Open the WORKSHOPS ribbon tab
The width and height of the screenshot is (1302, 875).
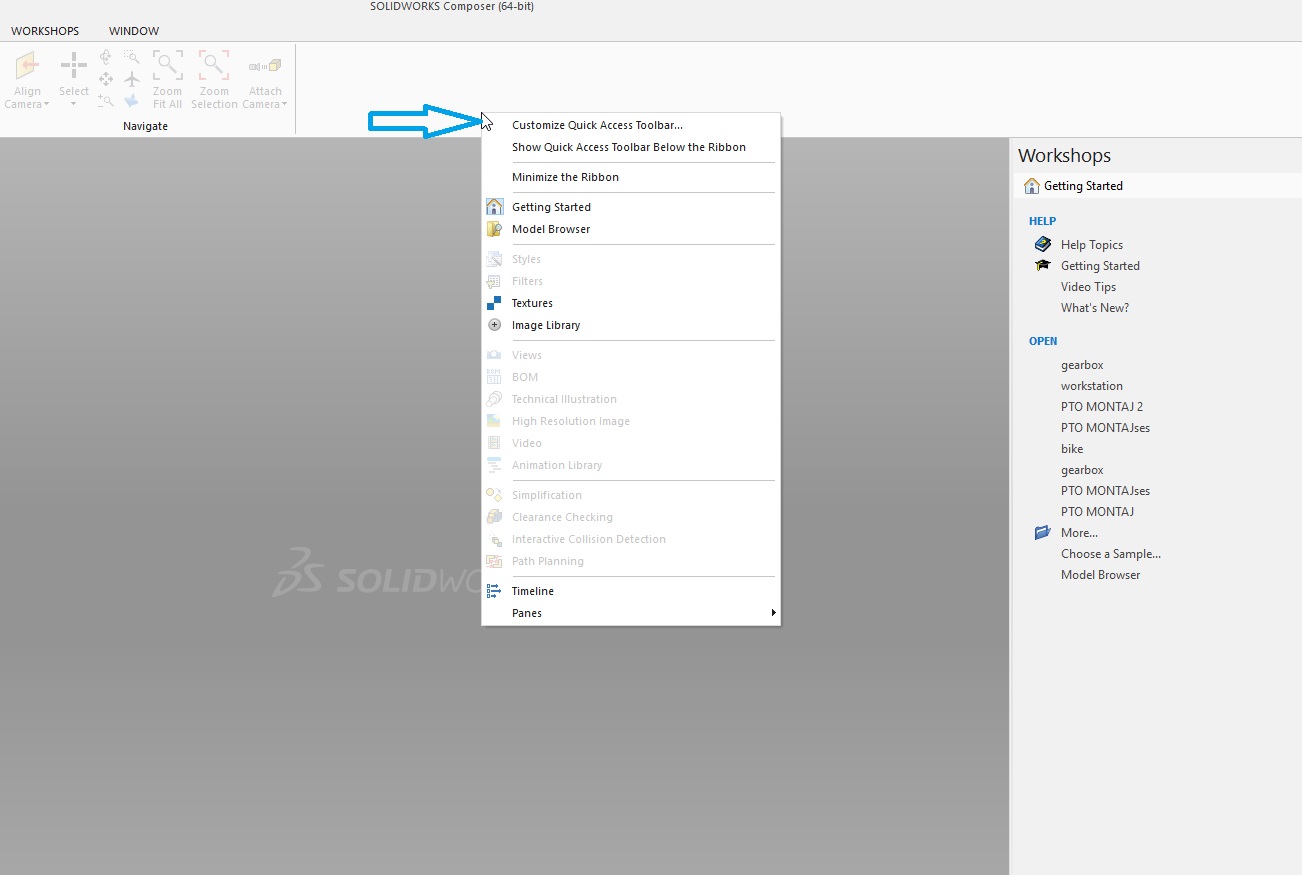tap(45, 31)
